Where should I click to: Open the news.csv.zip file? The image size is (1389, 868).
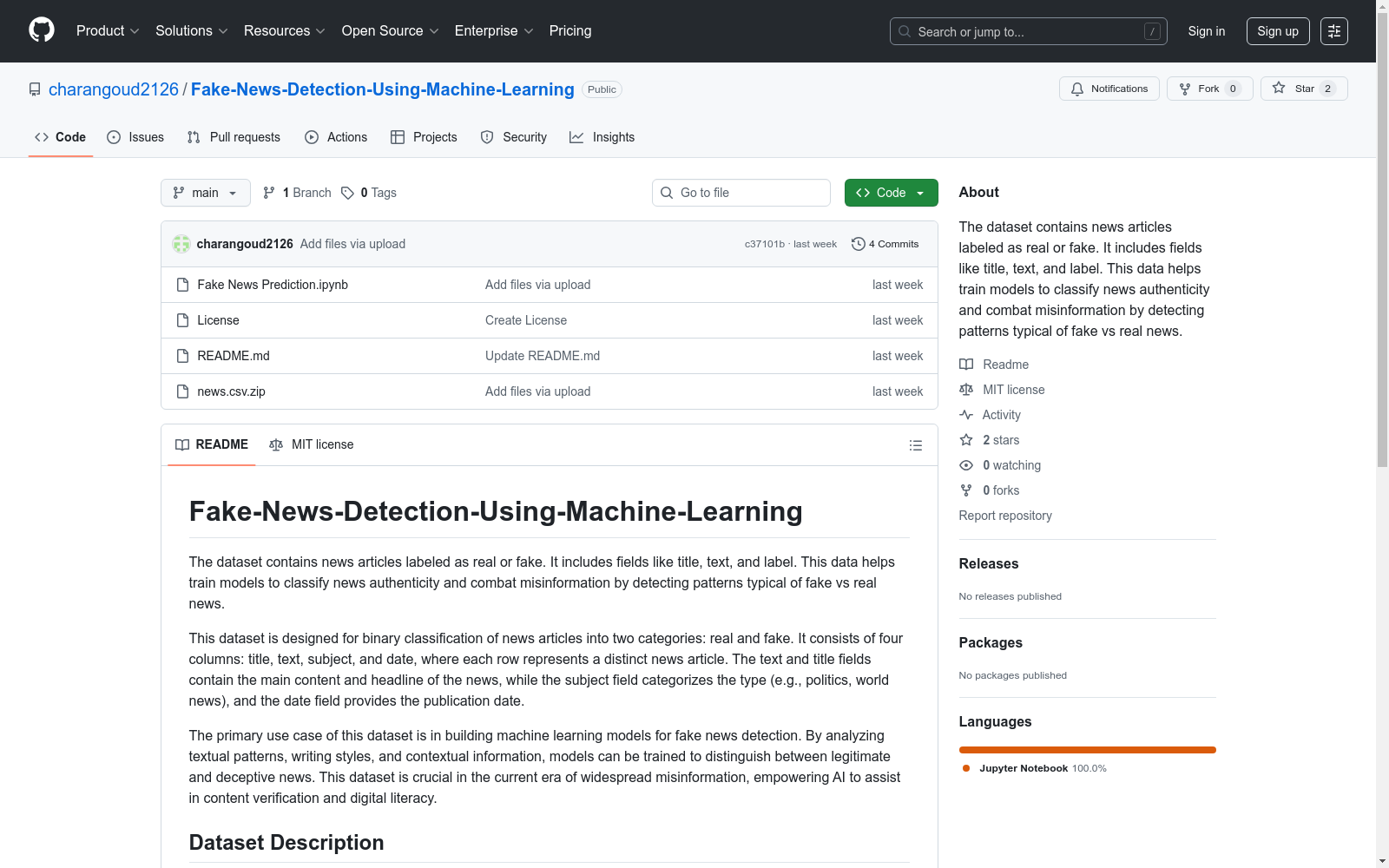pos(231,391)
